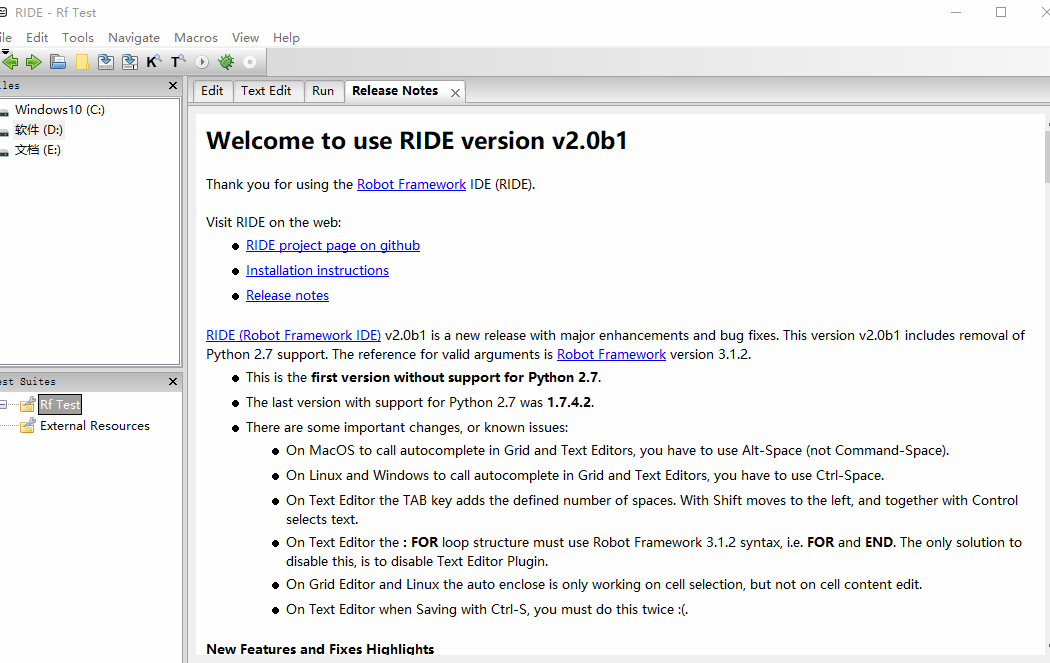The height and width of the screenshot is (663, 1050).
Task: Click the Windows10 (C:) drive icon
Action: (4, 111)
